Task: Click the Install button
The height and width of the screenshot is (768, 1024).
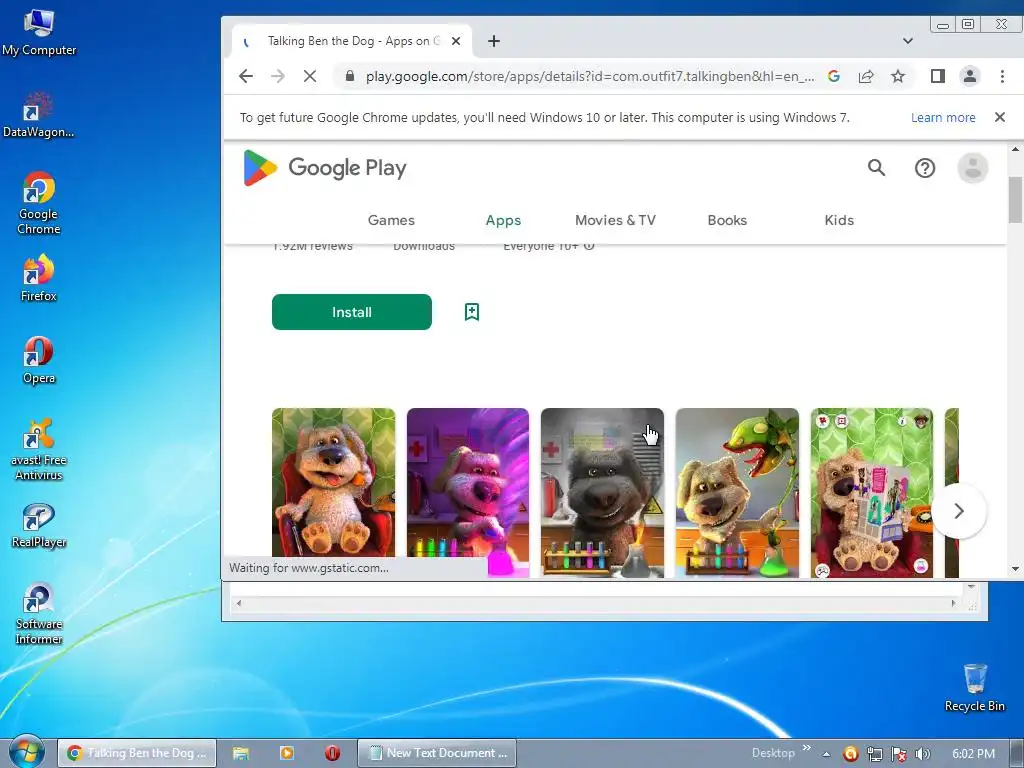Action: tap(351, 312)
